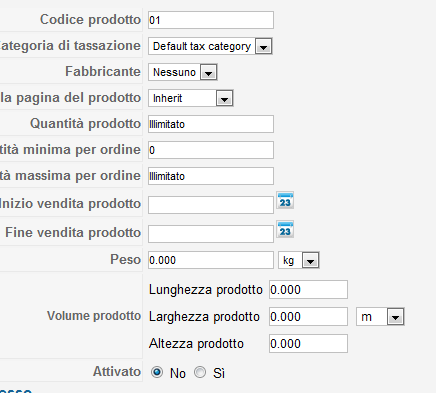436x393 pixels.
Task: Click the Inizio vendita prodotto date field
Action: (x=211, y=205)
